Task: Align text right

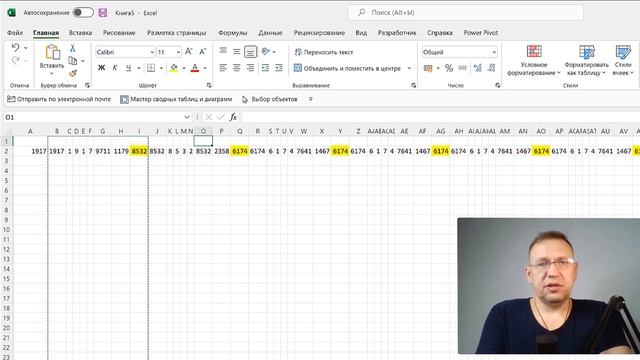Action: pos(251,68)
